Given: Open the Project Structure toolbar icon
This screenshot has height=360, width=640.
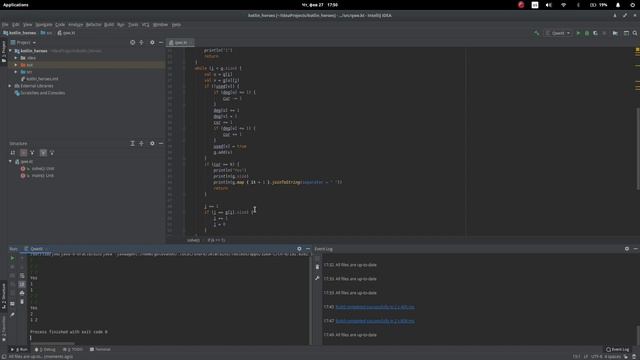Looking at the screenshot, I should [x=615, y=33].
